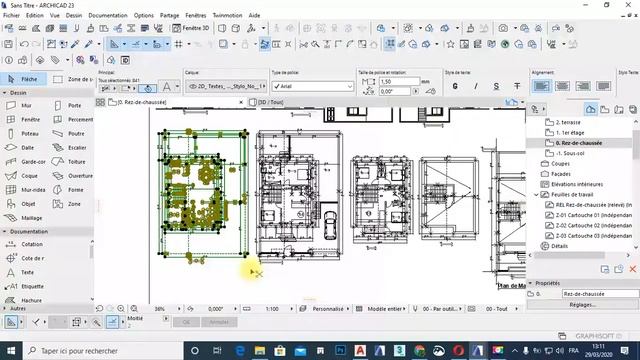Select the Forme morph tool
Image resolution: width=640 pixels, height=360 pixels.
coord(69,190)
